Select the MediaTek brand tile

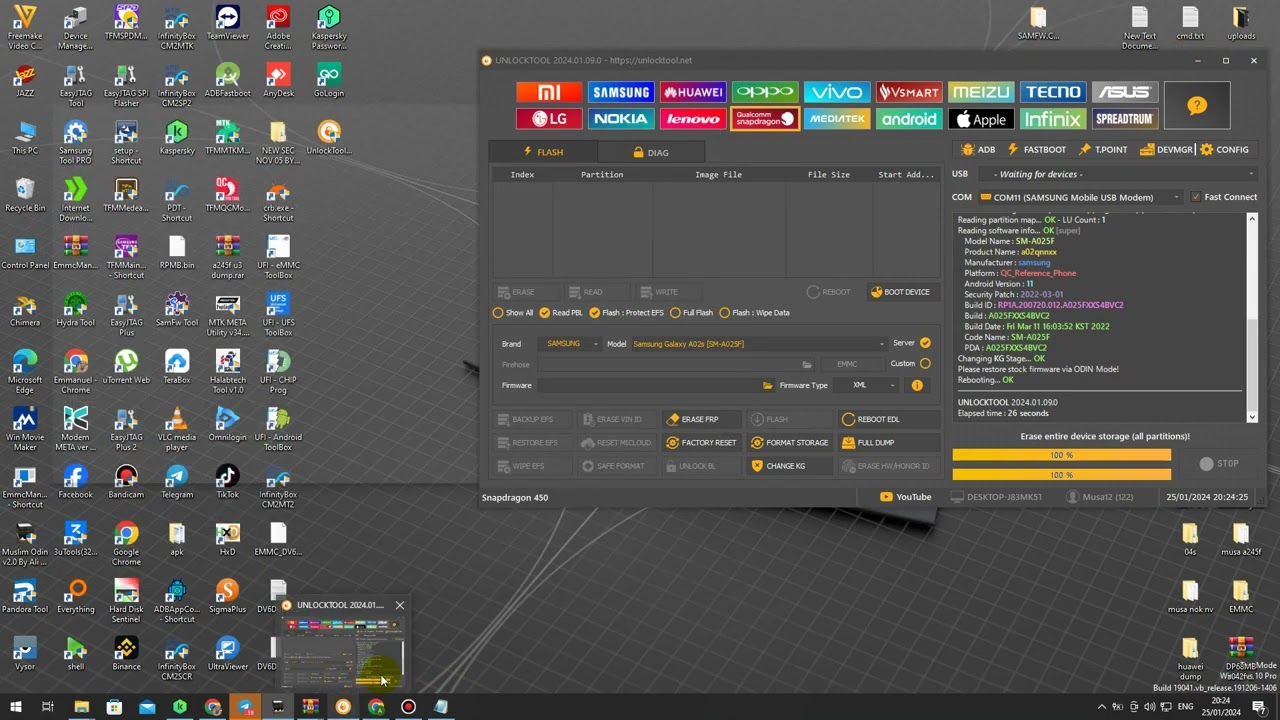click(837, 119)
